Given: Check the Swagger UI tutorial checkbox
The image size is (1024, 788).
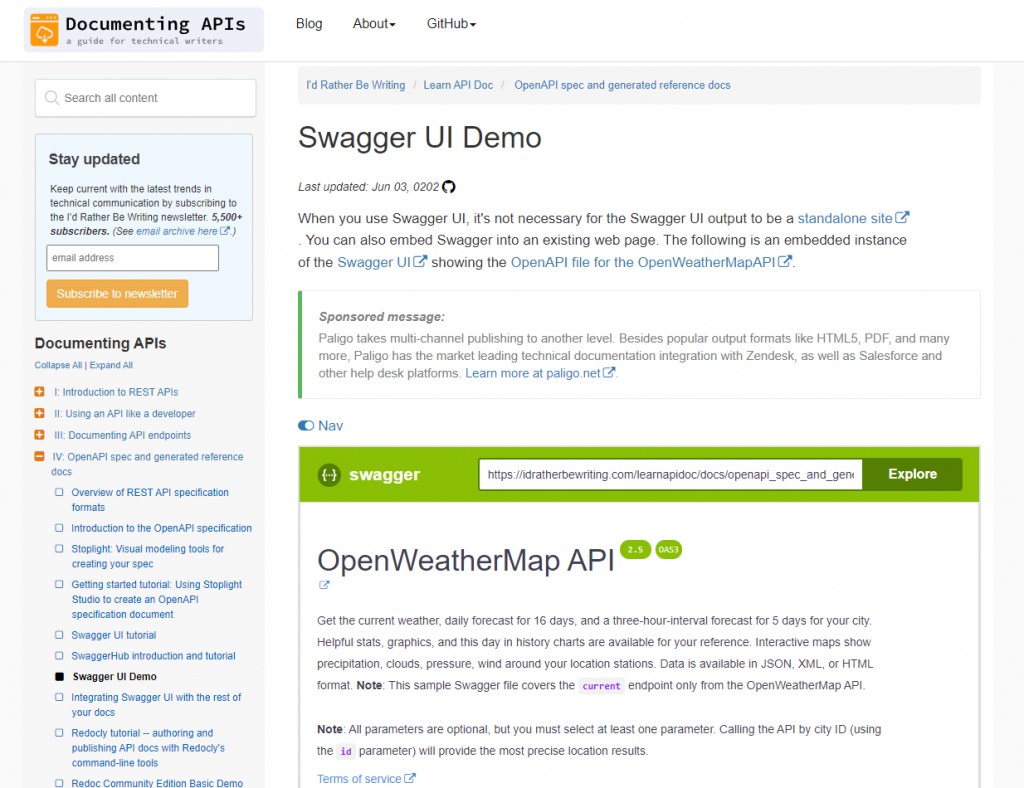Looking at the screenshot, I should 58,635.
